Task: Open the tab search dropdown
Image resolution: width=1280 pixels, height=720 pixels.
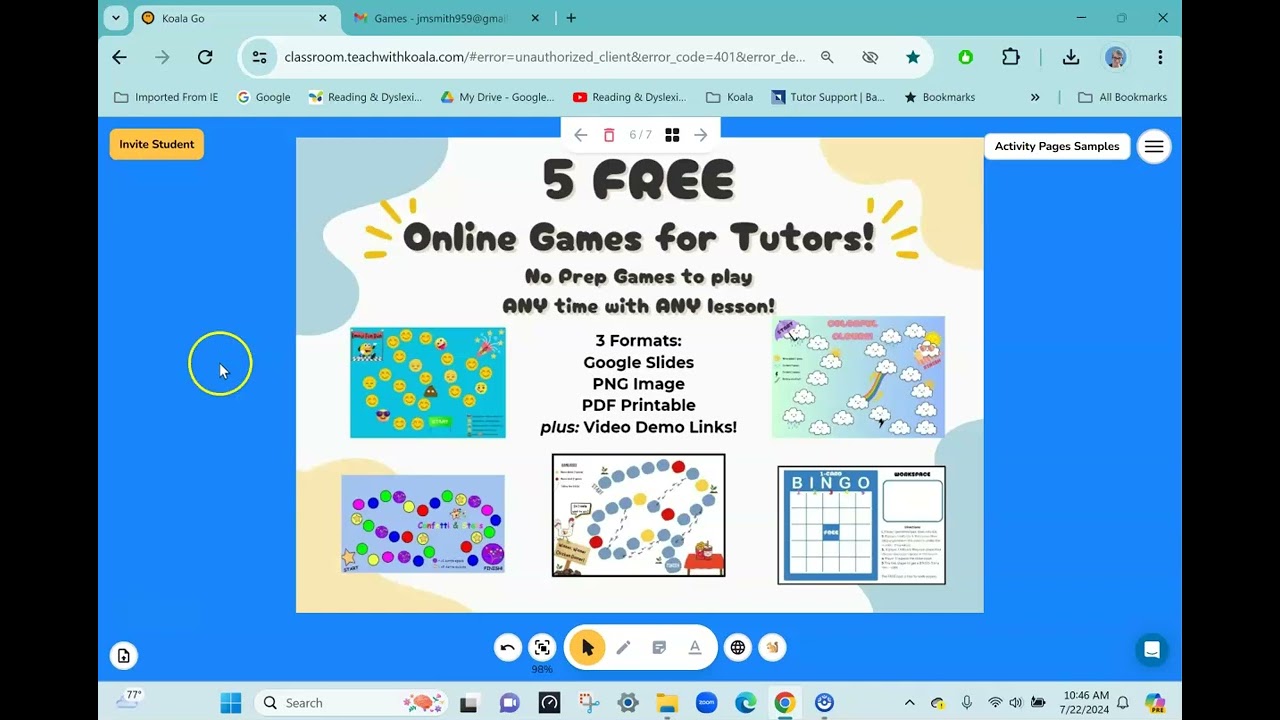Action: (x=116, y=18)
